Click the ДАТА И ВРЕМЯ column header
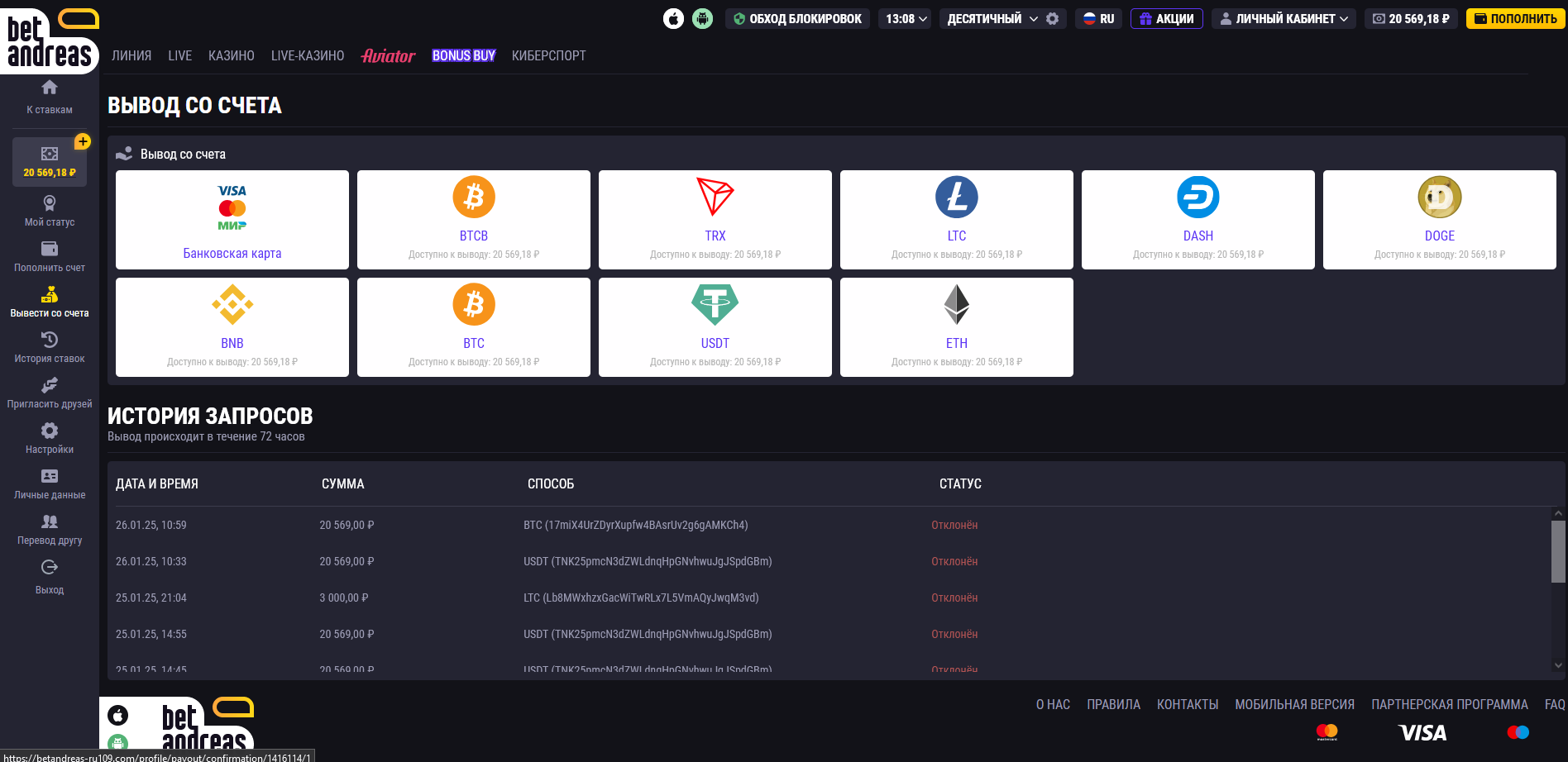Screen dimensions: 1568x762 (157, 483)
